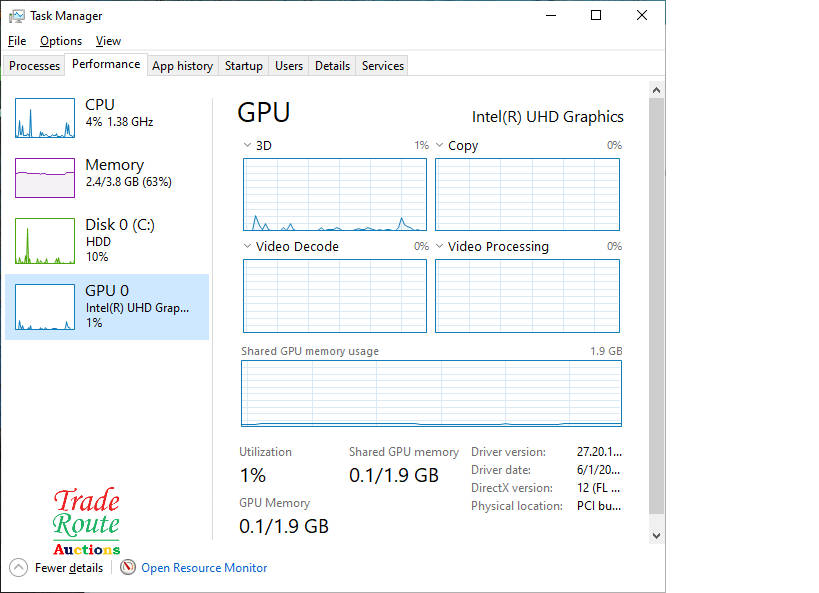
Task: Click the scrollbar down arrow
Action: pos(657,536)
